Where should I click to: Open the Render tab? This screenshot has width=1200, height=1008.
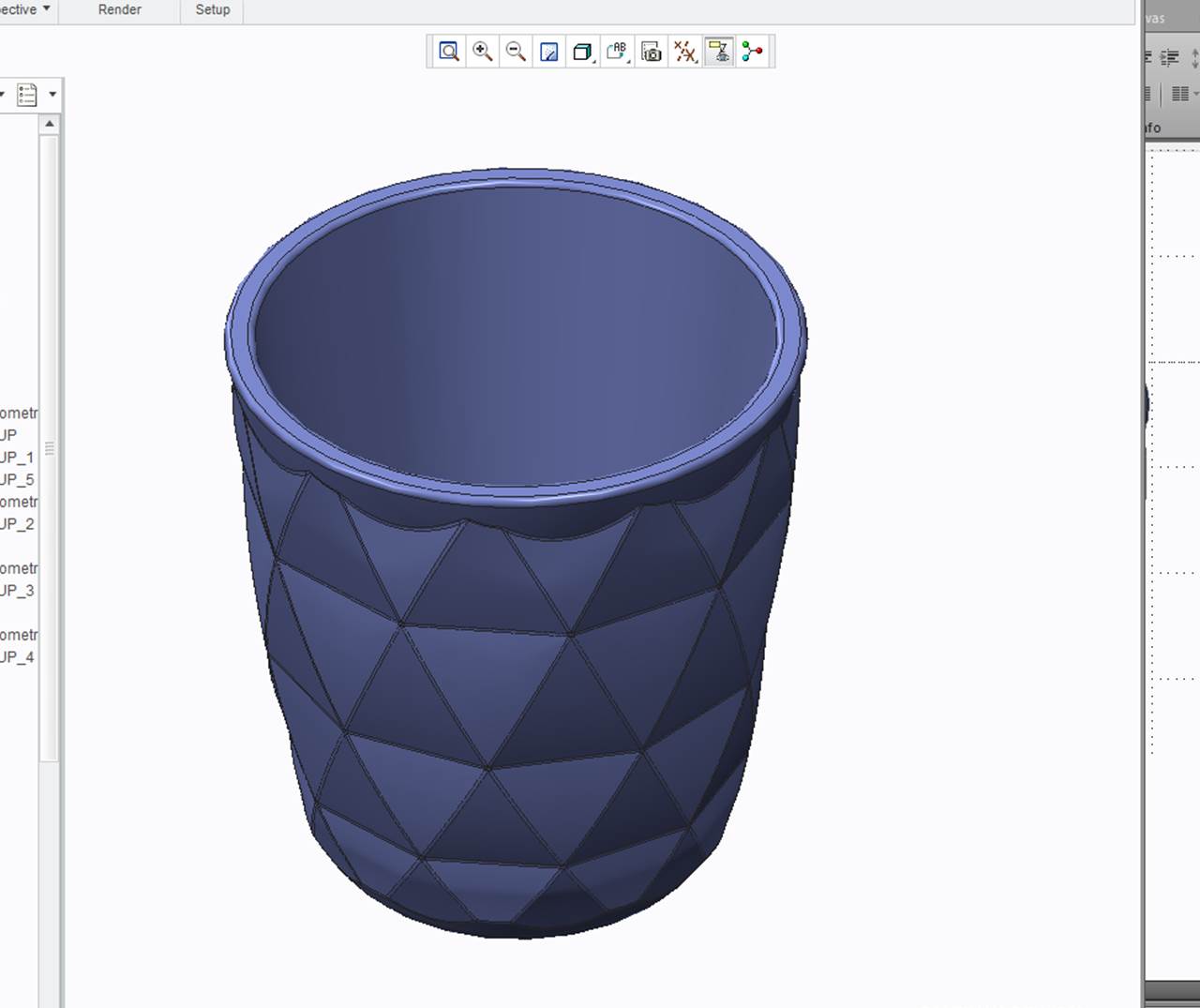(120, 9)
